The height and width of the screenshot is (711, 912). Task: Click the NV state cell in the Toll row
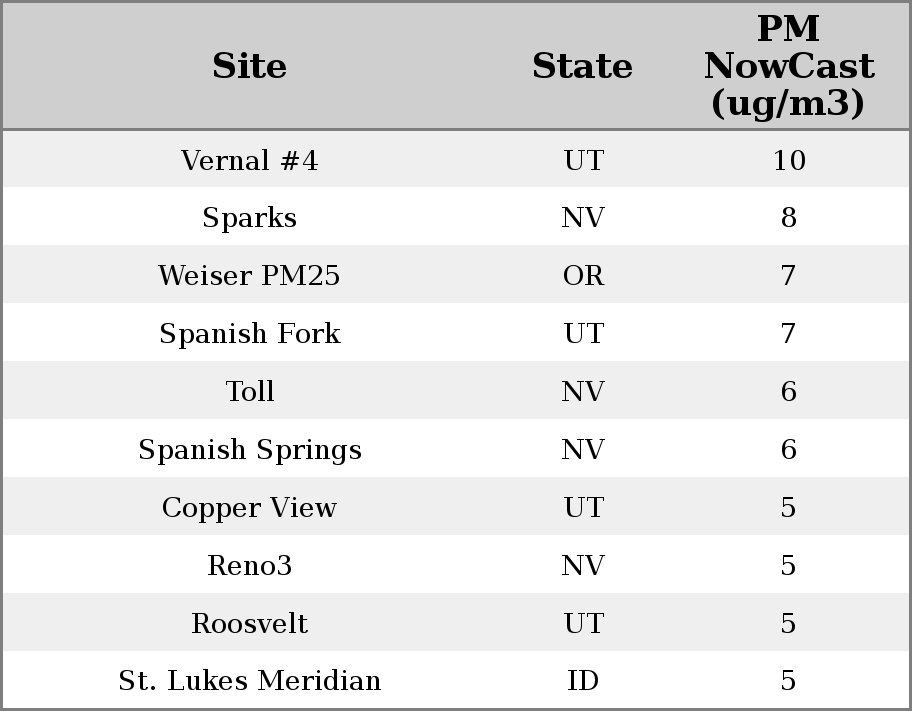[583, 392]
